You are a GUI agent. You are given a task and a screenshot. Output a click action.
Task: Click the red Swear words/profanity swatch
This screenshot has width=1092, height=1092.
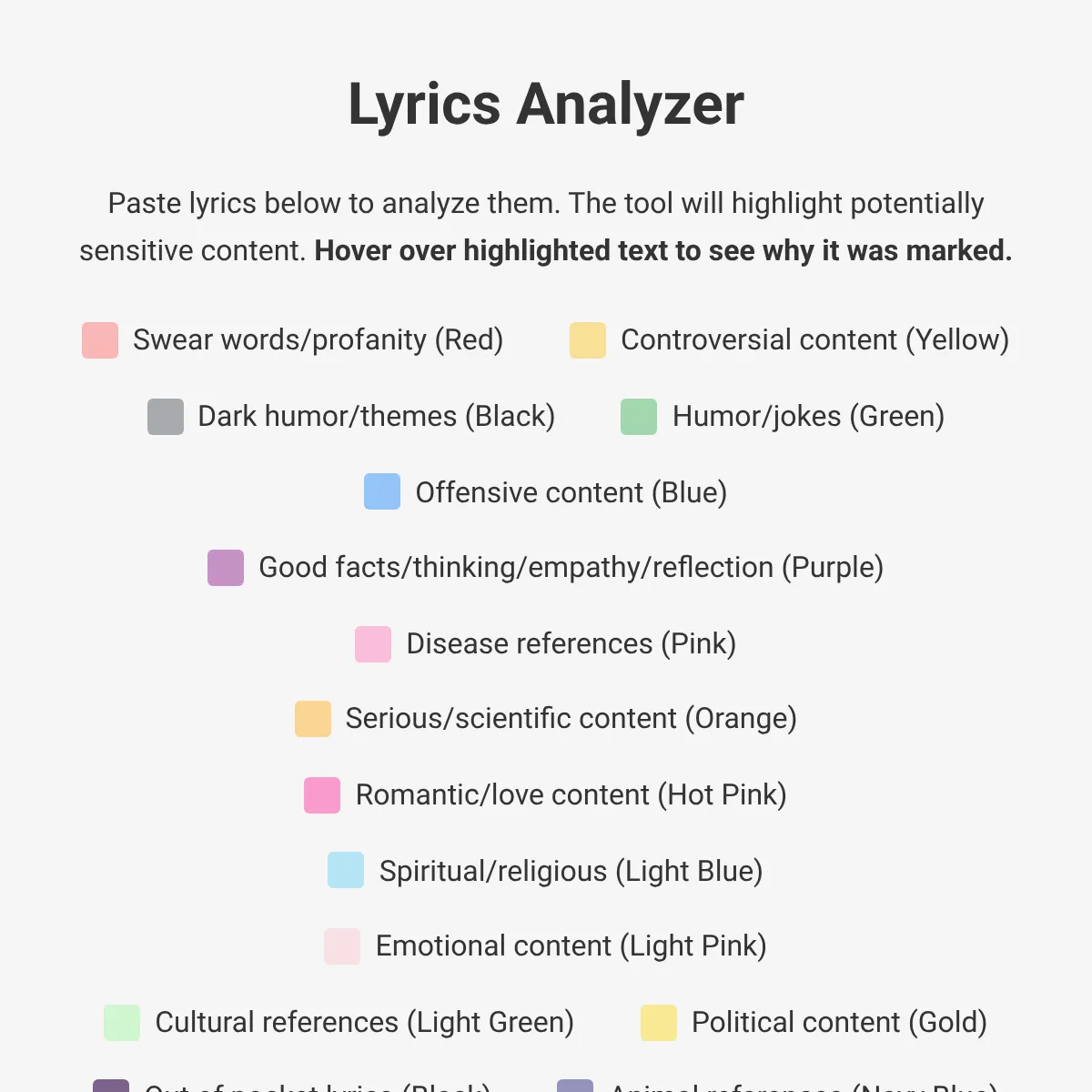pos(100,340)
